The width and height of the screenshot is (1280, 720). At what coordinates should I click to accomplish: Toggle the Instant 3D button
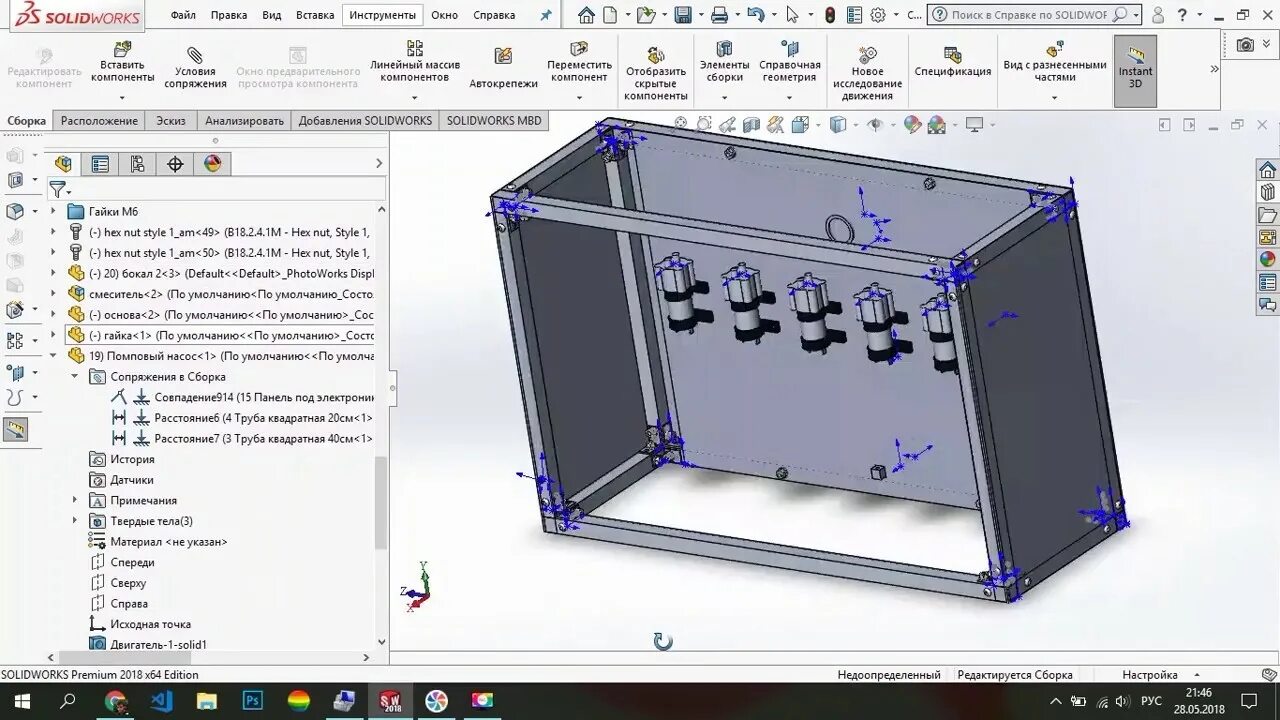[1135, 69]
